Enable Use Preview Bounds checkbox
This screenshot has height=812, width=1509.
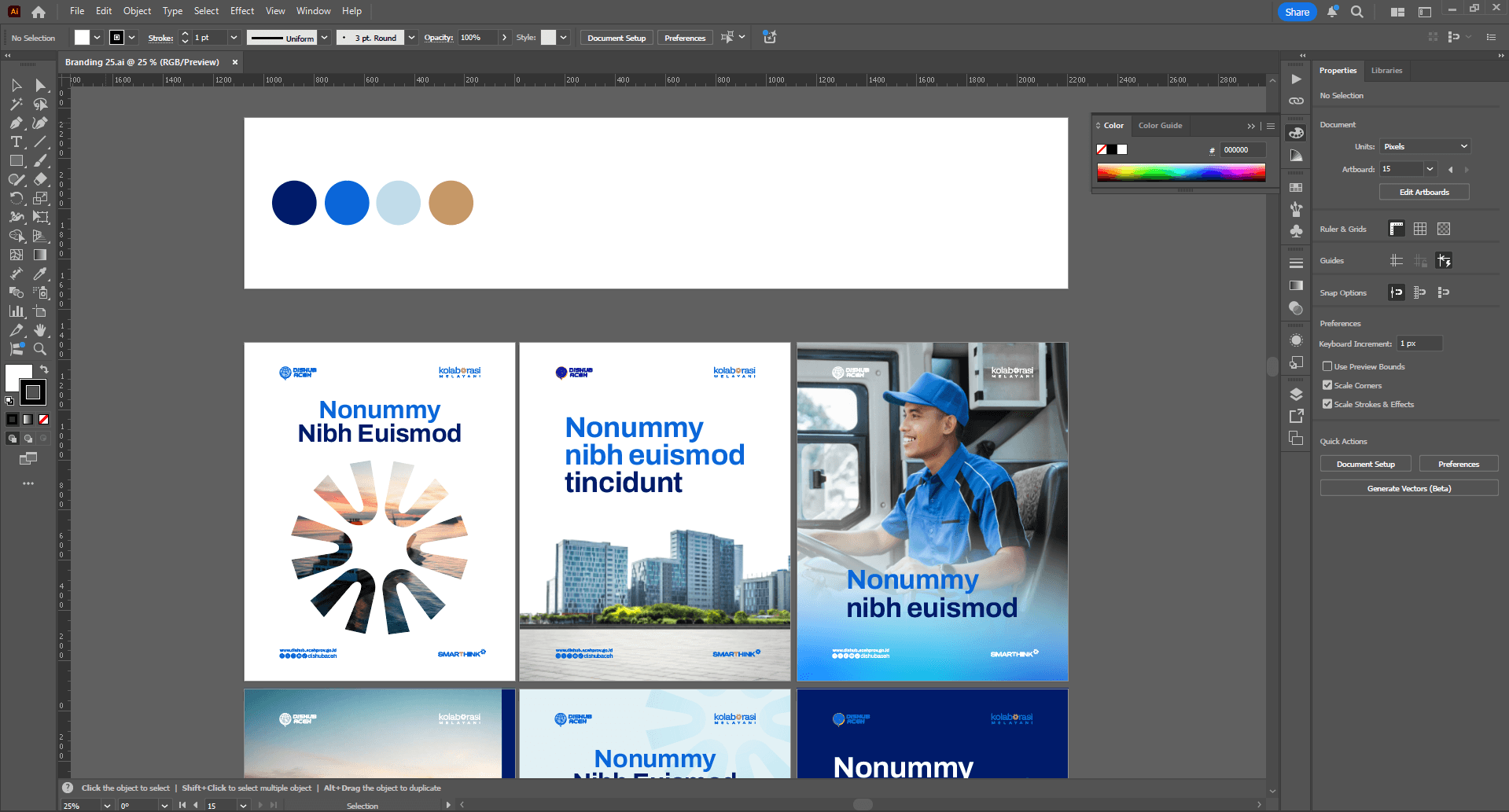click(x=1327, y=366)
